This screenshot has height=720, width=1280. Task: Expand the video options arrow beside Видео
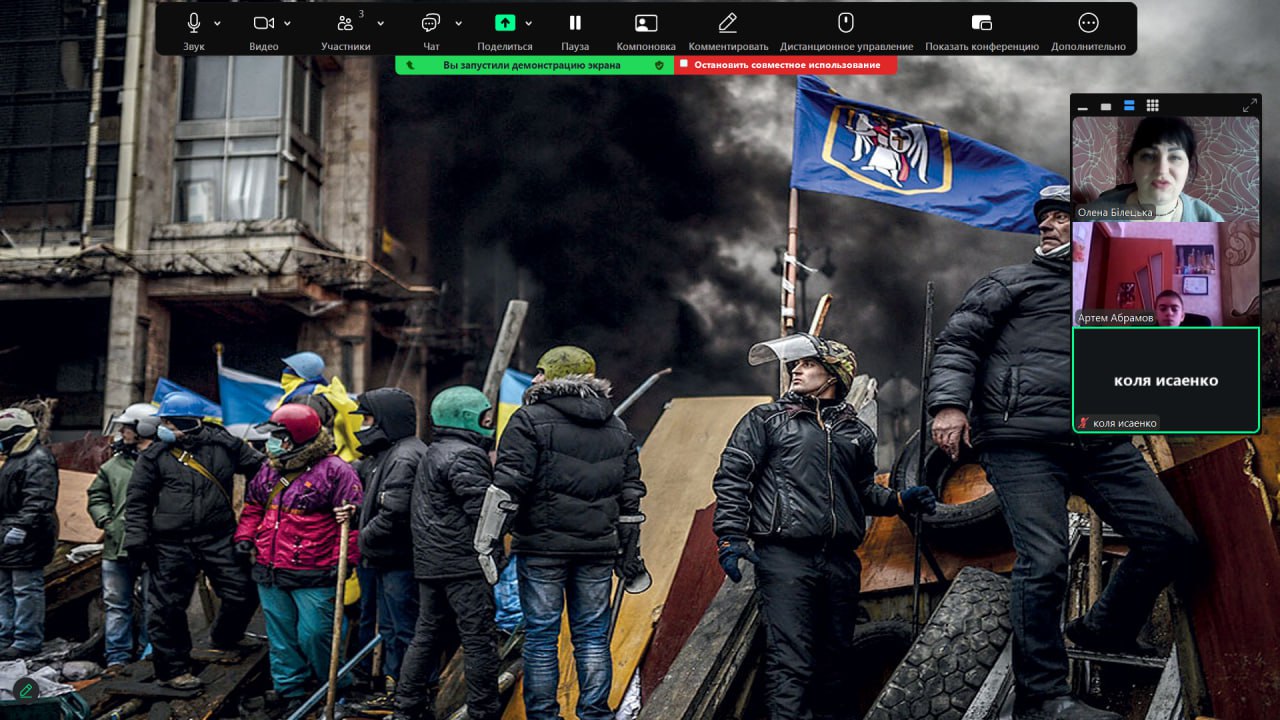coord(288,23)
